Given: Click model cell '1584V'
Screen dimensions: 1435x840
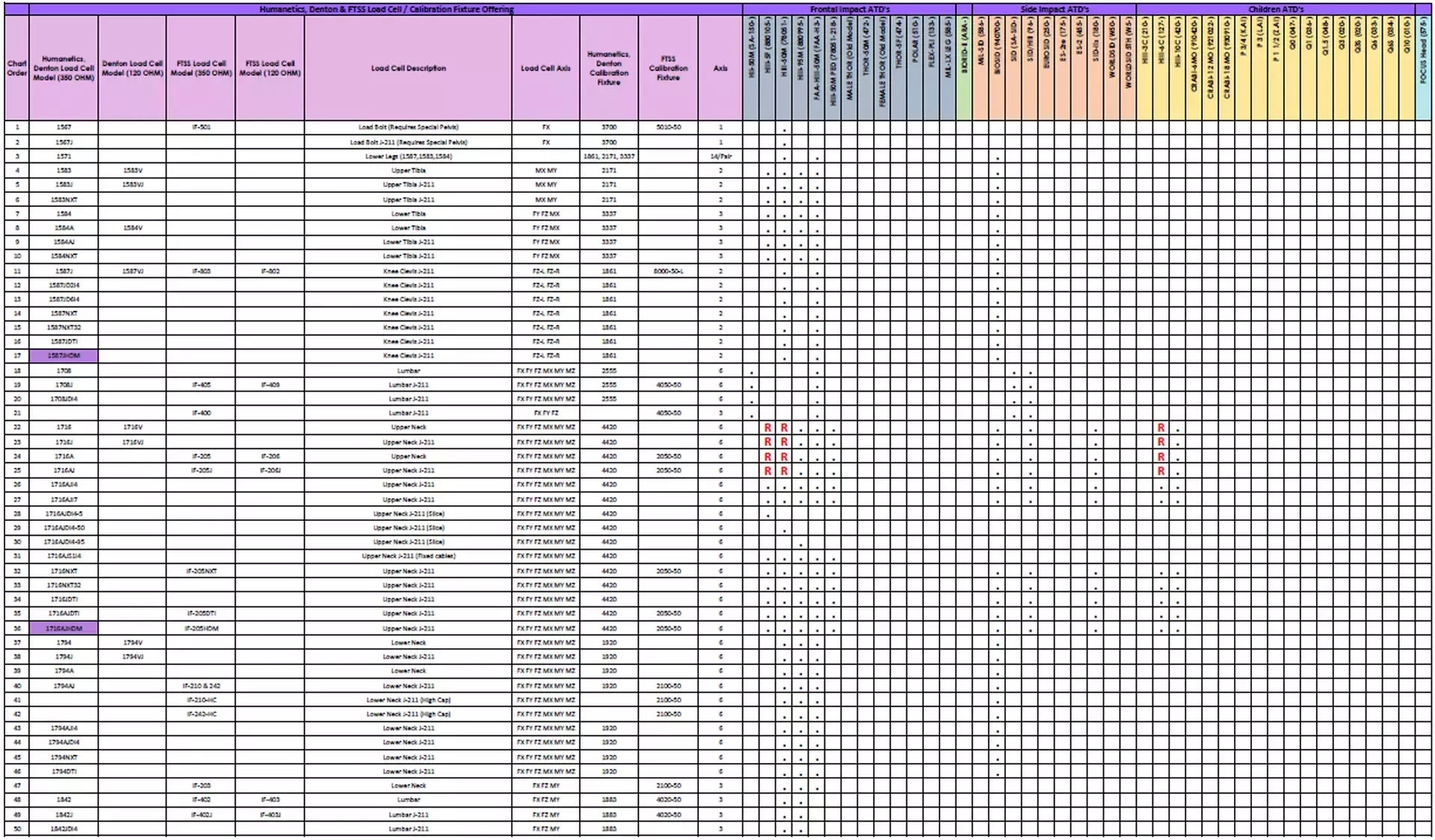Looking at the screenshot, I should 132,228.
